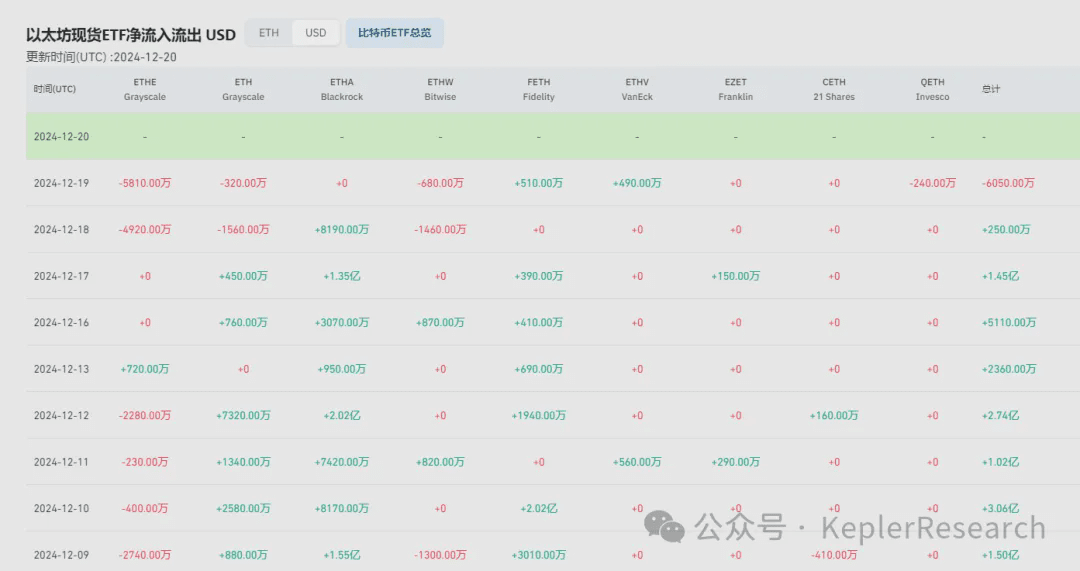Click the +8190.00万 Blackrock value
Image resolution: width=1080 pixels, height=571 pixels.
342,229
